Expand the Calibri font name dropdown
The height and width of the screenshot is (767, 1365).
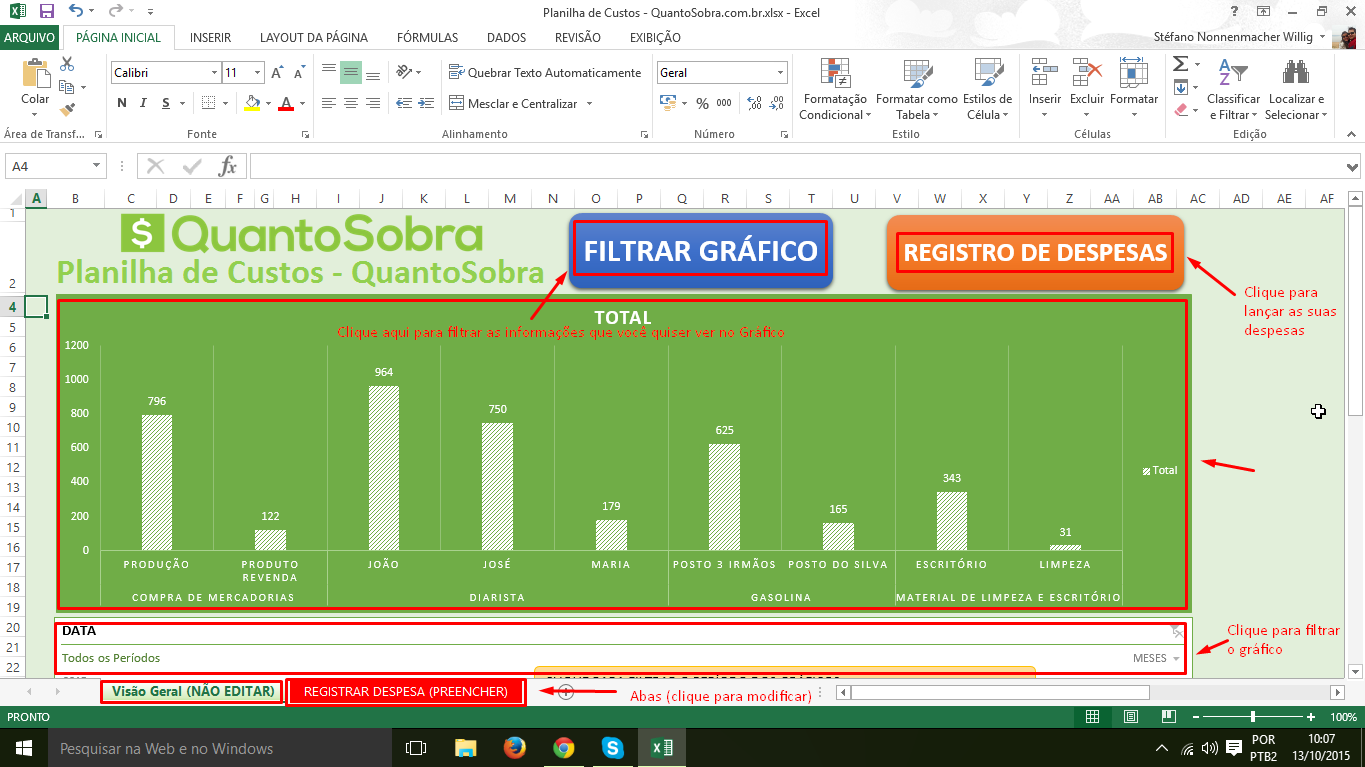coord(214,73)
